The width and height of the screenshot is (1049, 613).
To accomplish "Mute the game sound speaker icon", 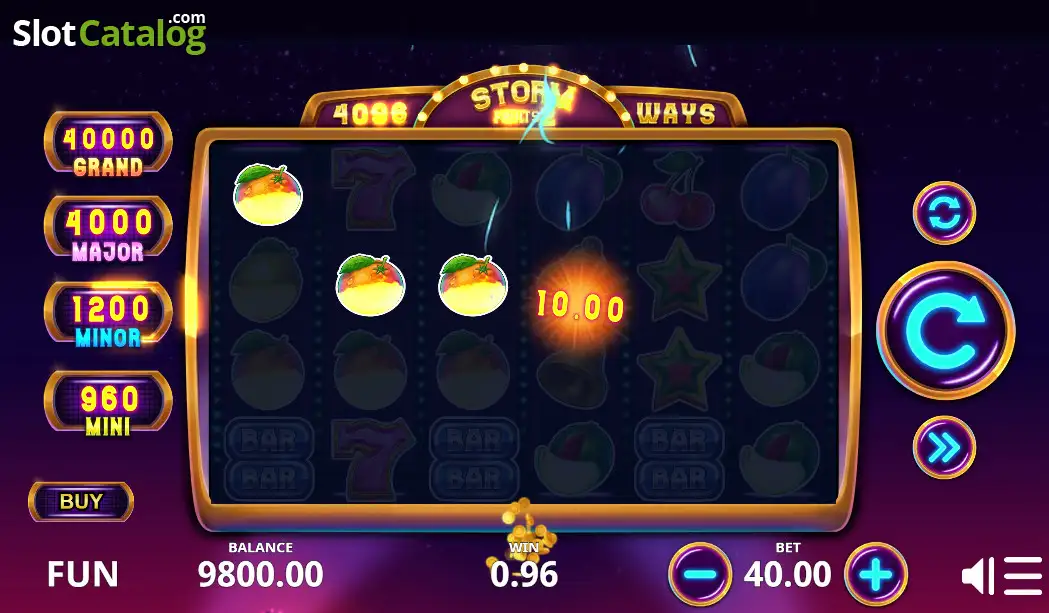I will tap(977, 576).
